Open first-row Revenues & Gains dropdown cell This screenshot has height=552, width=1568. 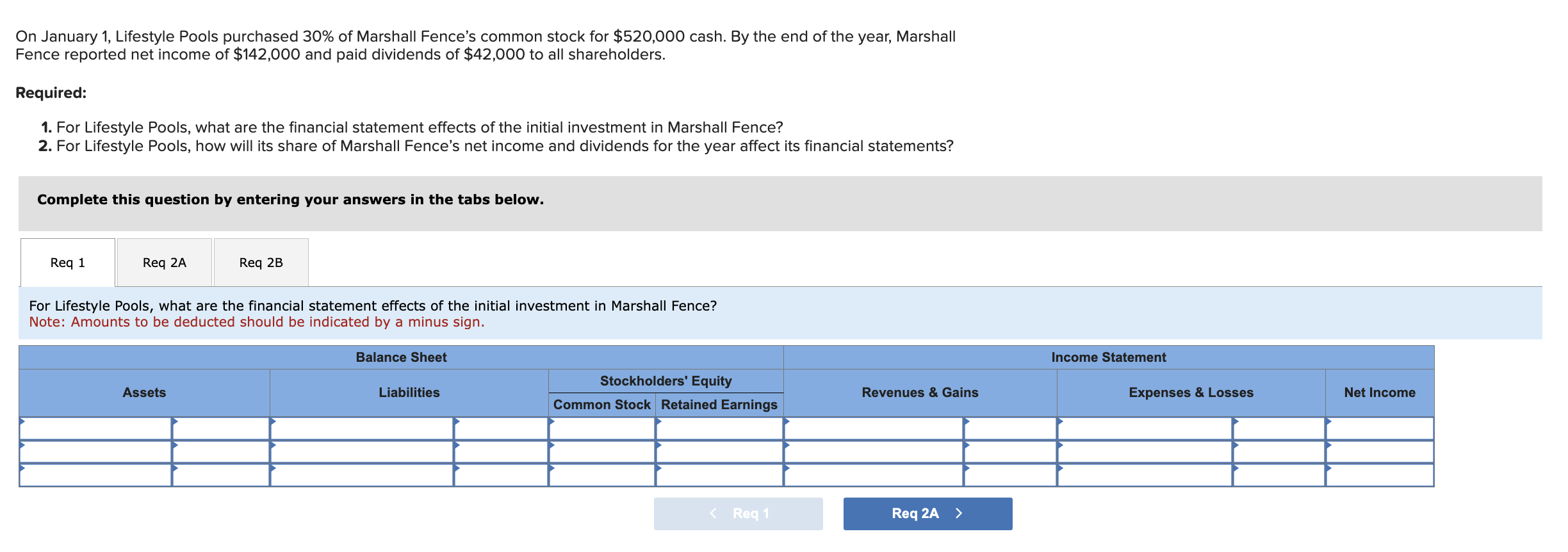874,428
